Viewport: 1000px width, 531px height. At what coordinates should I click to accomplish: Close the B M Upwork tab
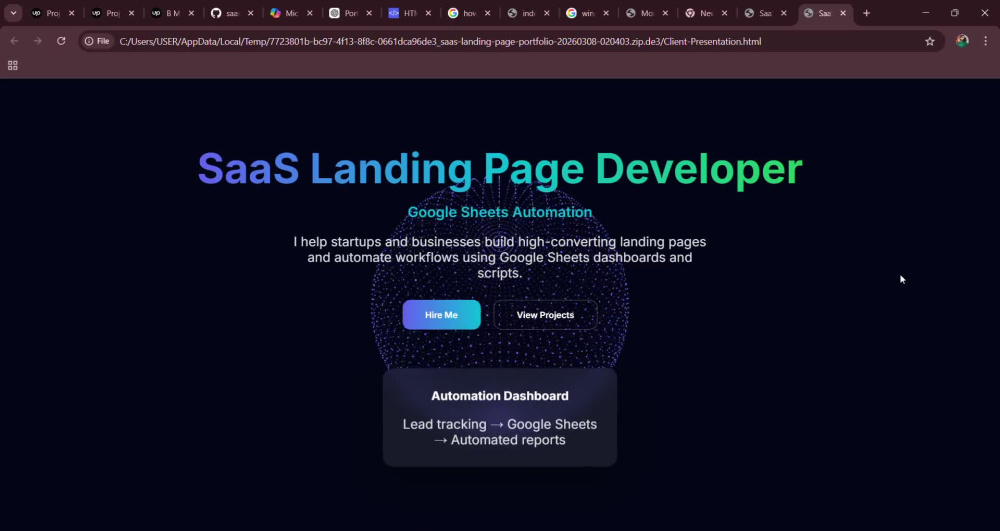click(x=191, y=13)
